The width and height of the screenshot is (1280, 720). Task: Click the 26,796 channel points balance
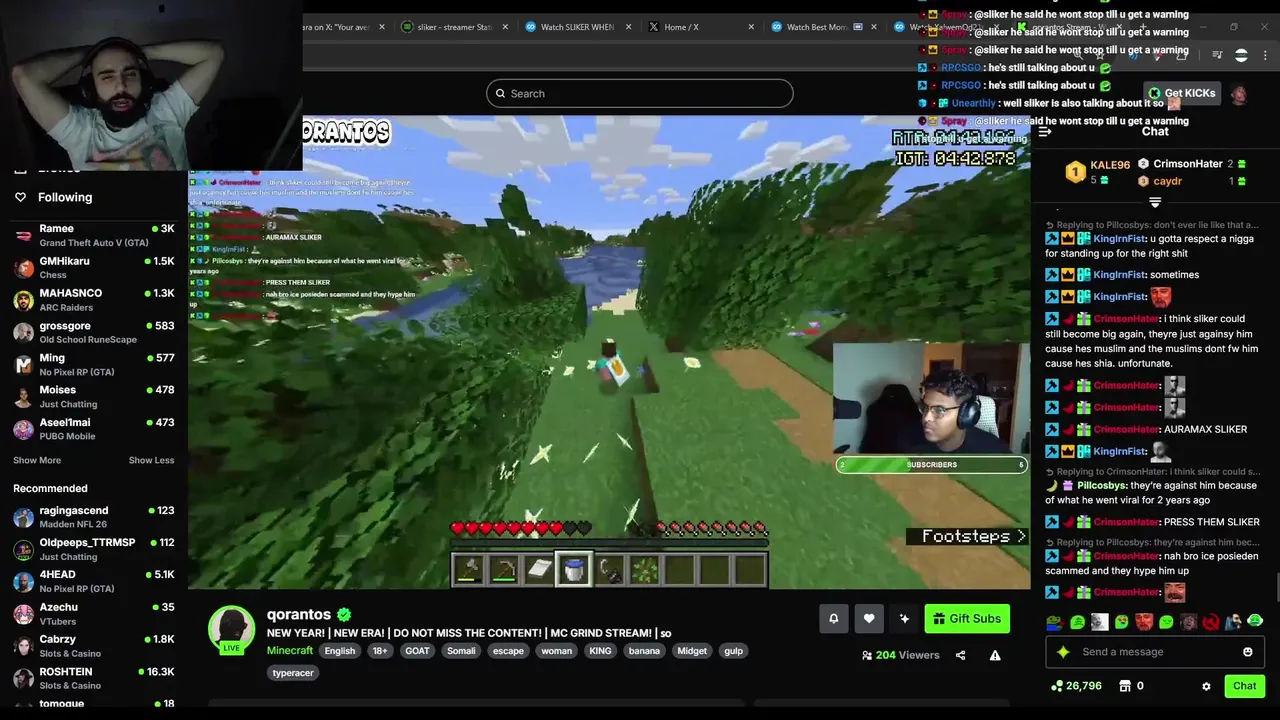(x=1077, y=686)
